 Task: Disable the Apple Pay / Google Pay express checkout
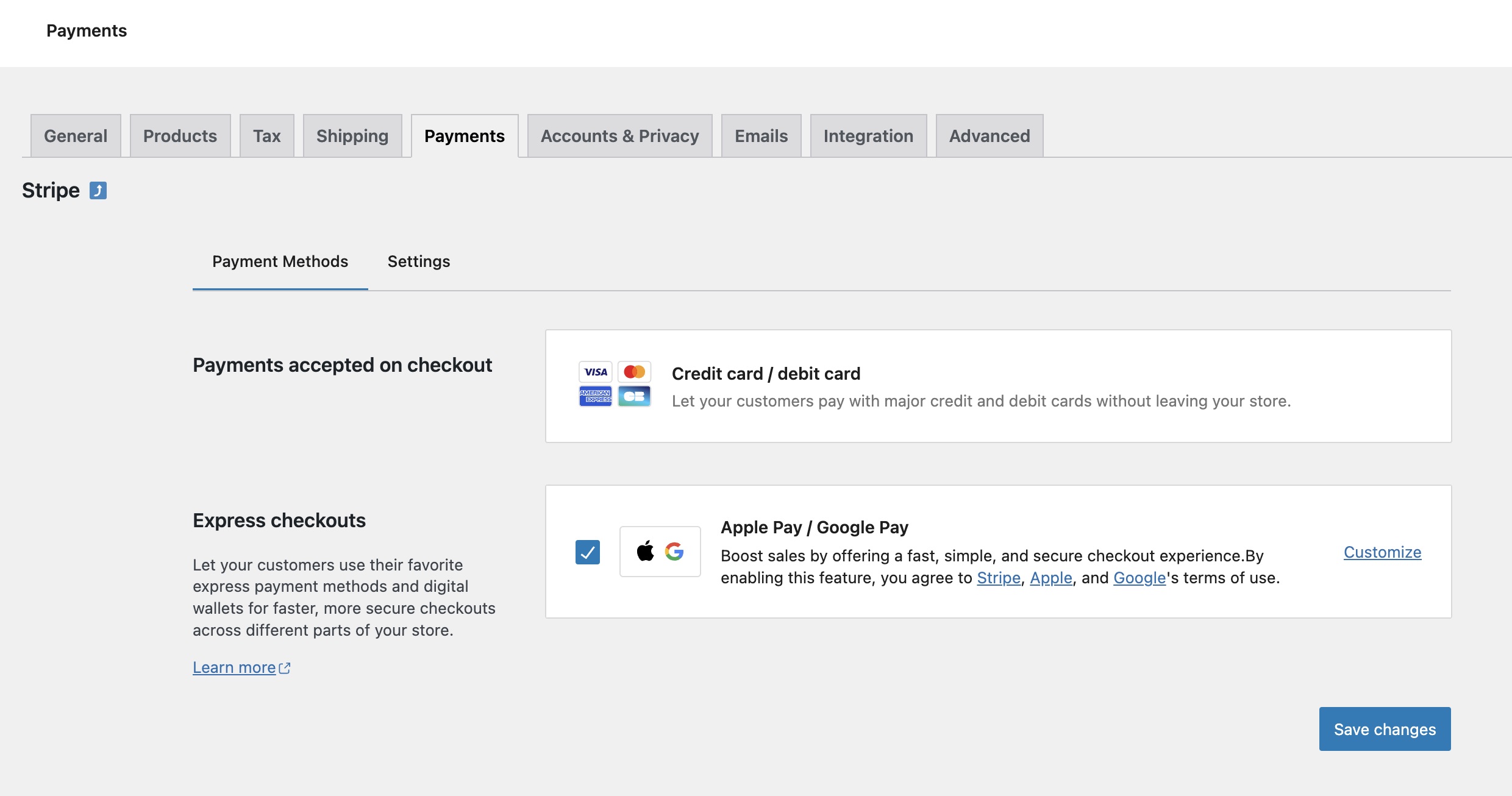coord(588,552)
